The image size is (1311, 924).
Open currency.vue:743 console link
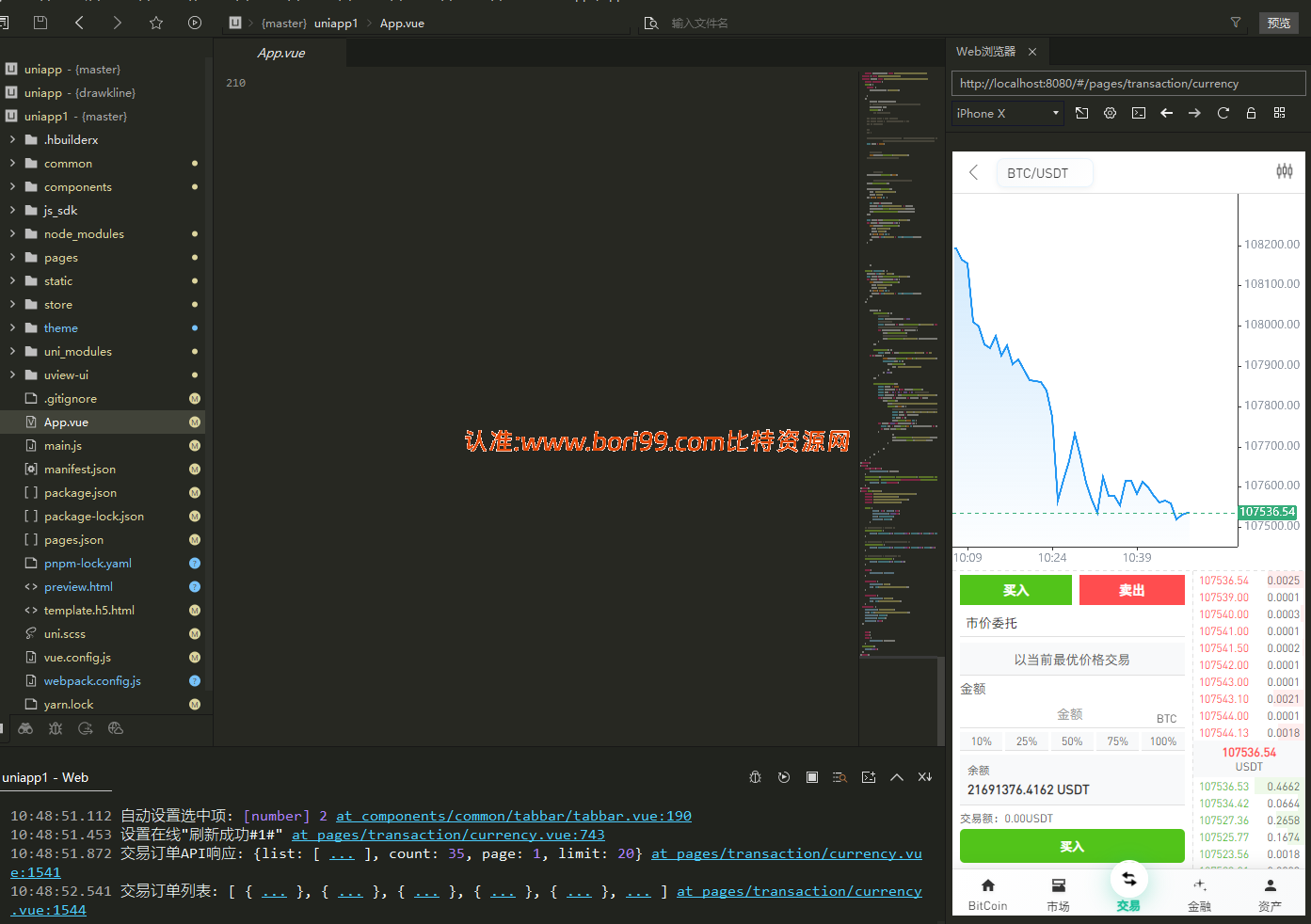click(x=448, y=835)
